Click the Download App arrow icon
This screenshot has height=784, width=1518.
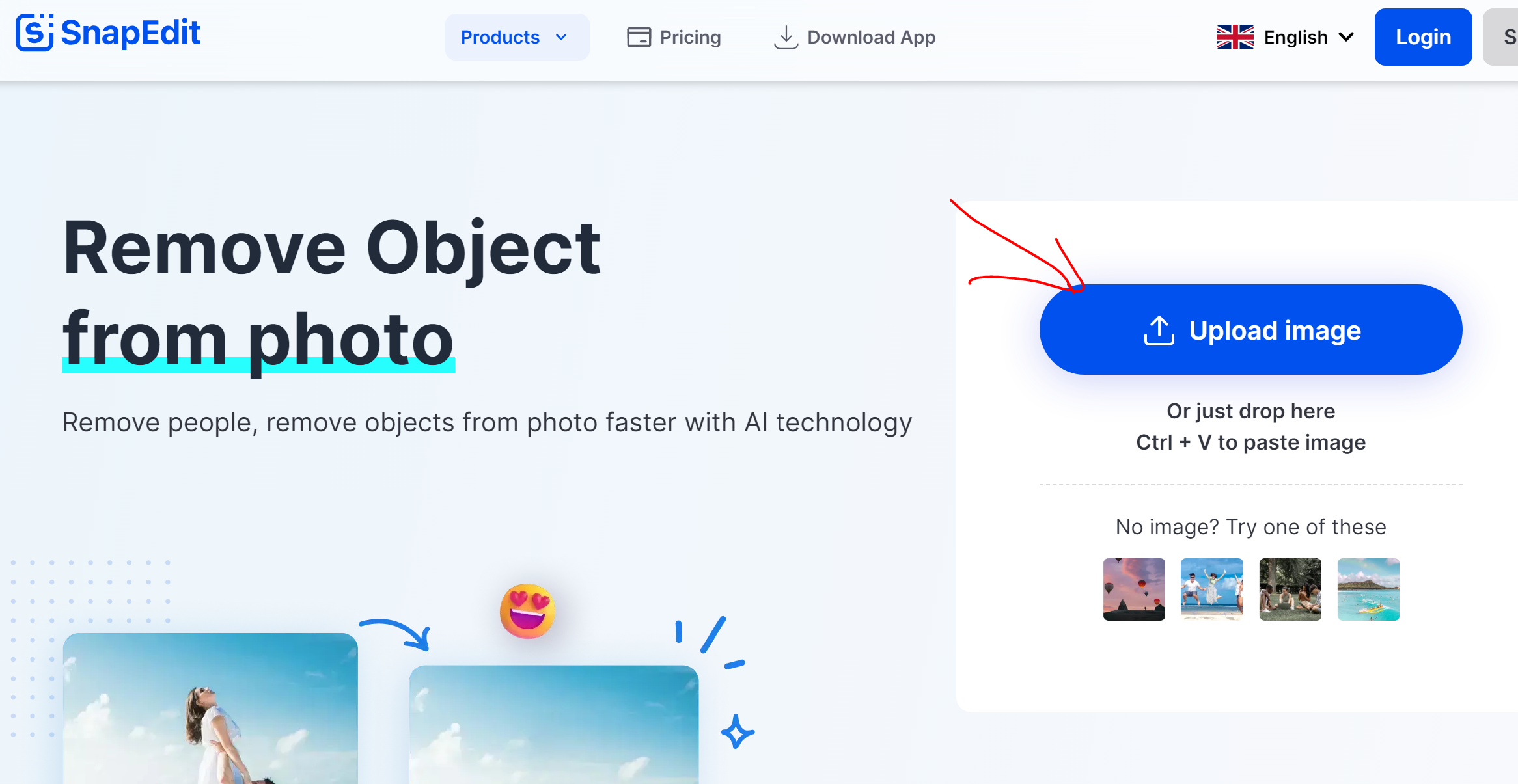pos(786,37)
